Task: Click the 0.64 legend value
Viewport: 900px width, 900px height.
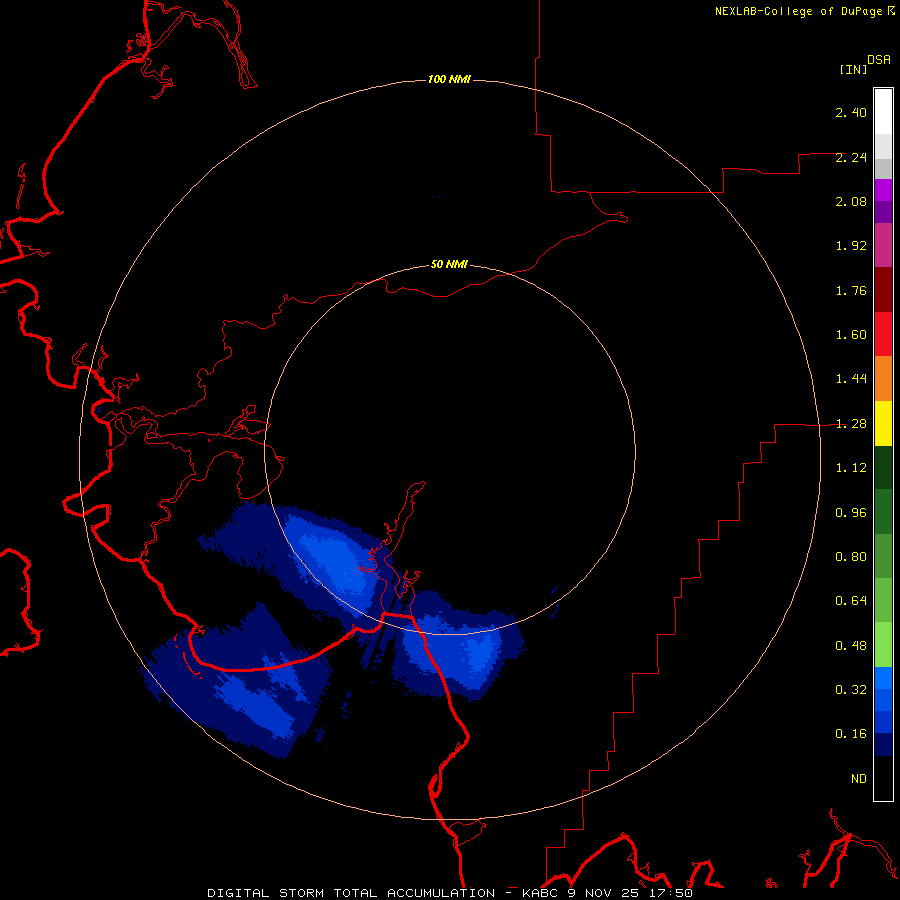Action: click(851, 601)
